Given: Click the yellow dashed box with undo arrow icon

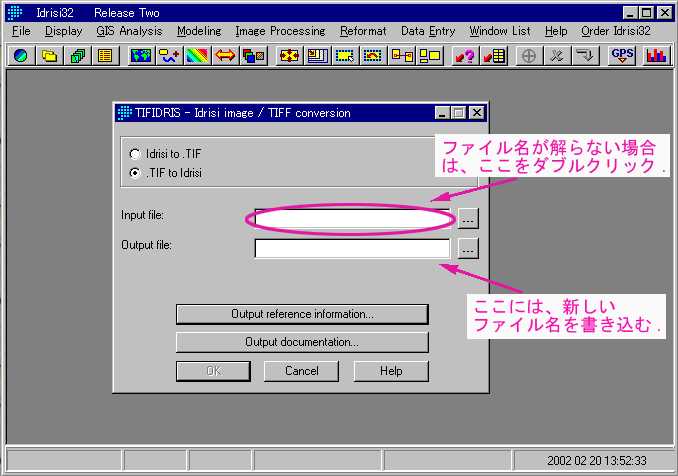Looking at the screenshot, I should (373, 56).
